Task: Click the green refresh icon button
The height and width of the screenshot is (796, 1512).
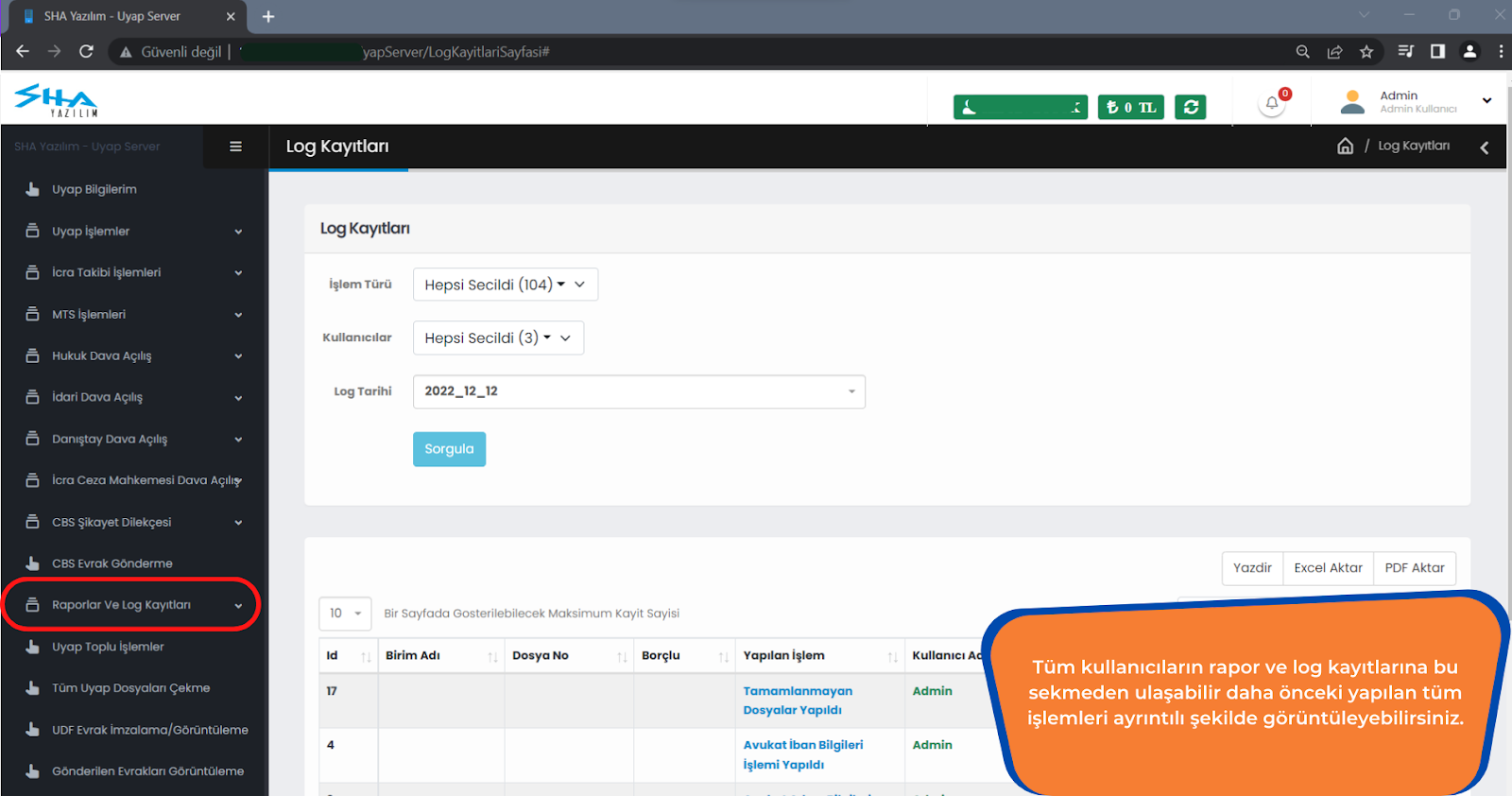Action: [1191, 108]
